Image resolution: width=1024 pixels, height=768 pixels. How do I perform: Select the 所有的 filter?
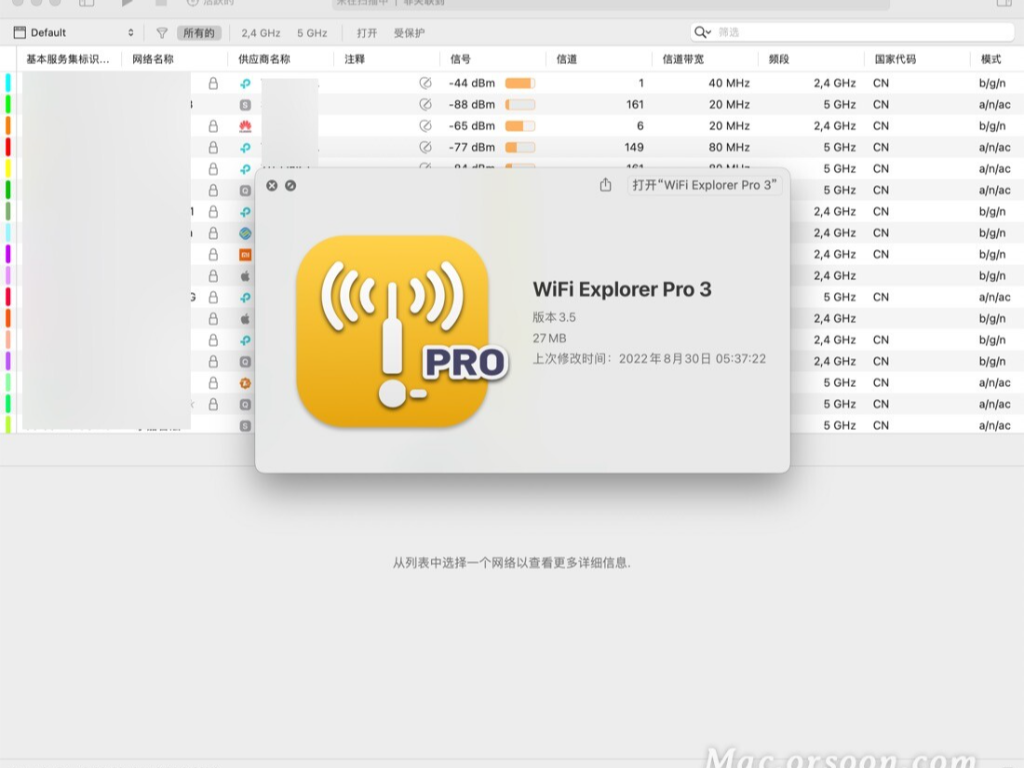tap(199, 33)
